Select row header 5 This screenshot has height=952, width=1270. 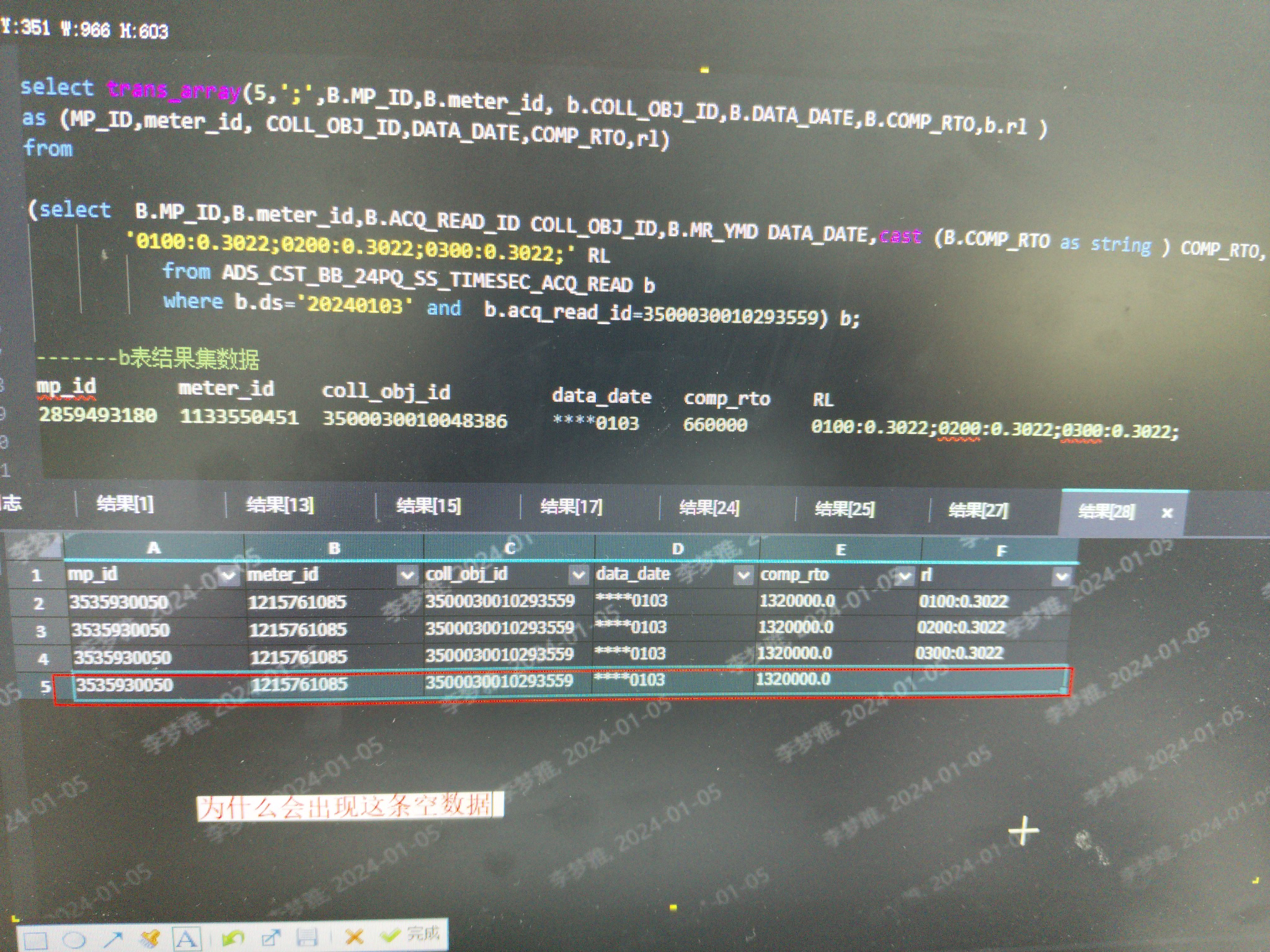tap(45, 687)
